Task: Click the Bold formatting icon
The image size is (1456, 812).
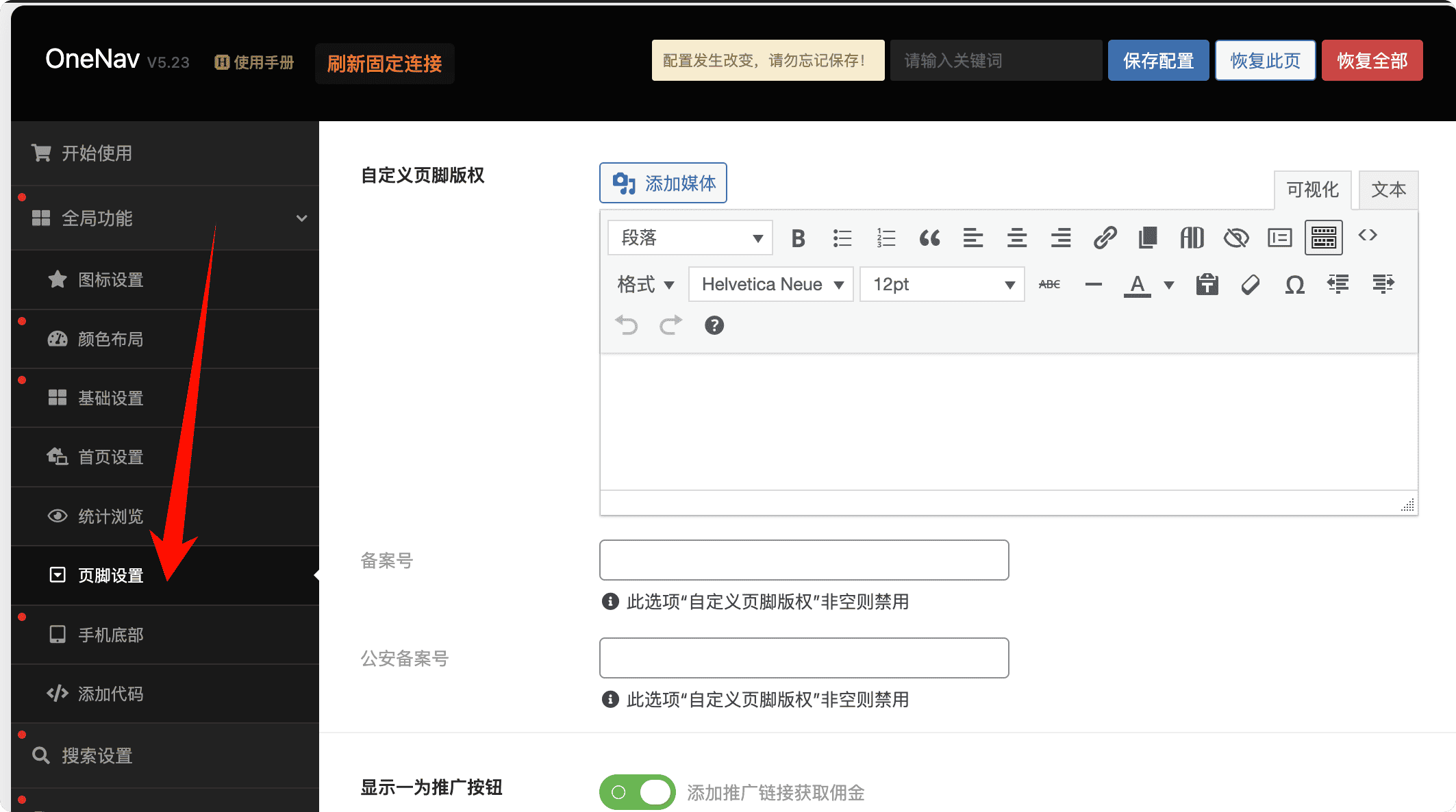Action: 798,238
